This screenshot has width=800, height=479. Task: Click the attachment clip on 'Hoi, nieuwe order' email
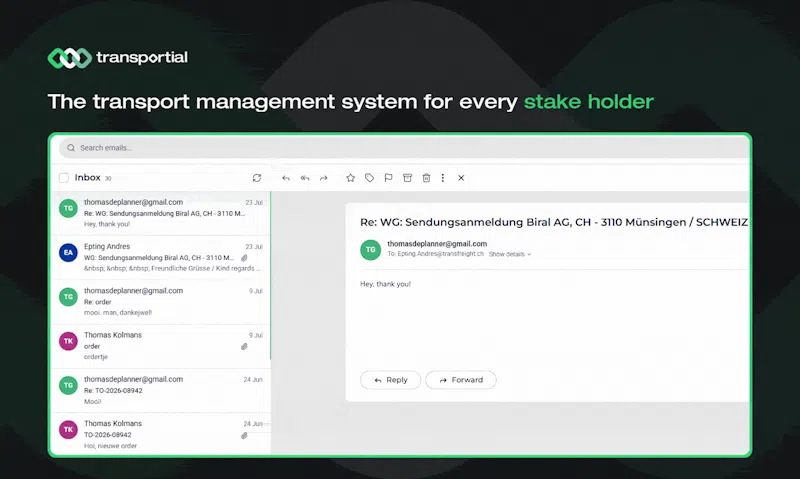tap(244, 436)
